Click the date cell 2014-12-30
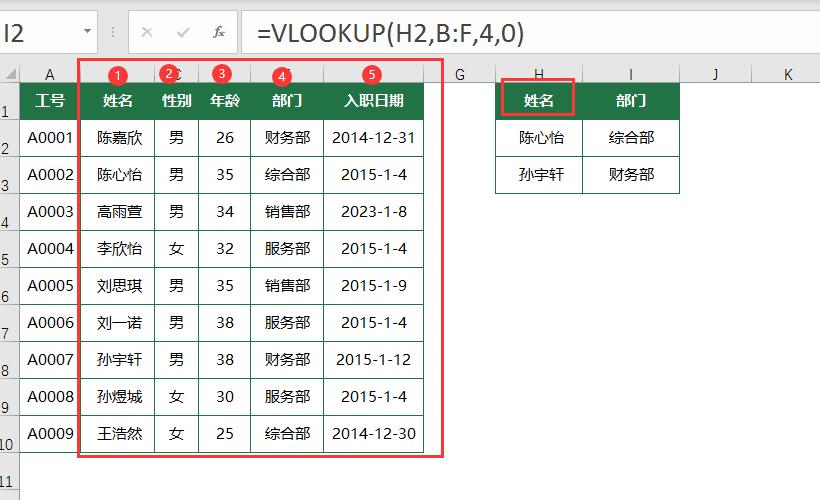Viewport: 820px width, 500px height. point(374,434)
